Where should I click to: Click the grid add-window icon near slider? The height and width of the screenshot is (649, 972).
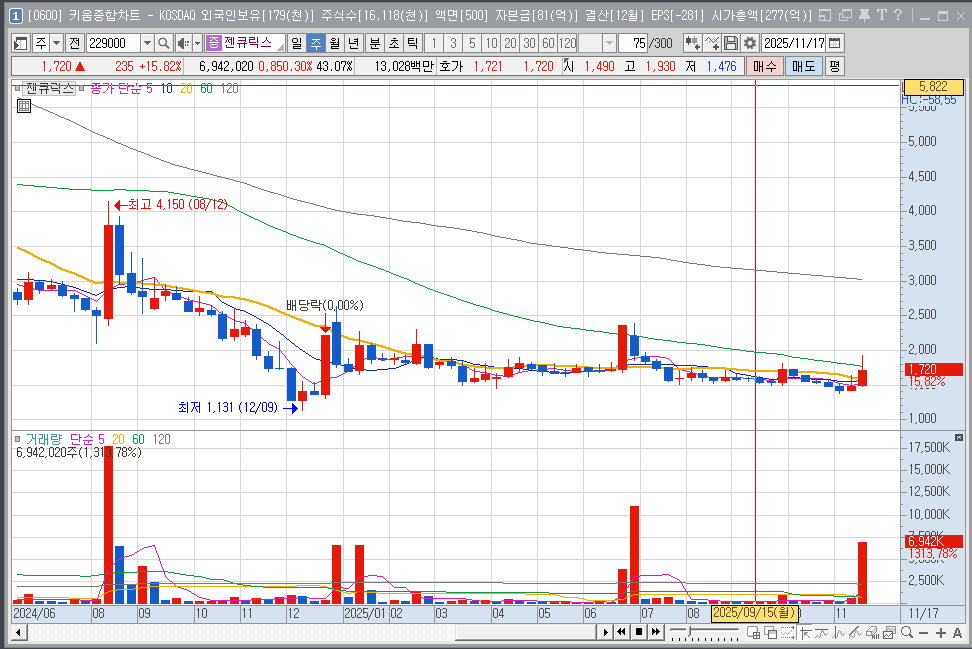pos(754,633)
